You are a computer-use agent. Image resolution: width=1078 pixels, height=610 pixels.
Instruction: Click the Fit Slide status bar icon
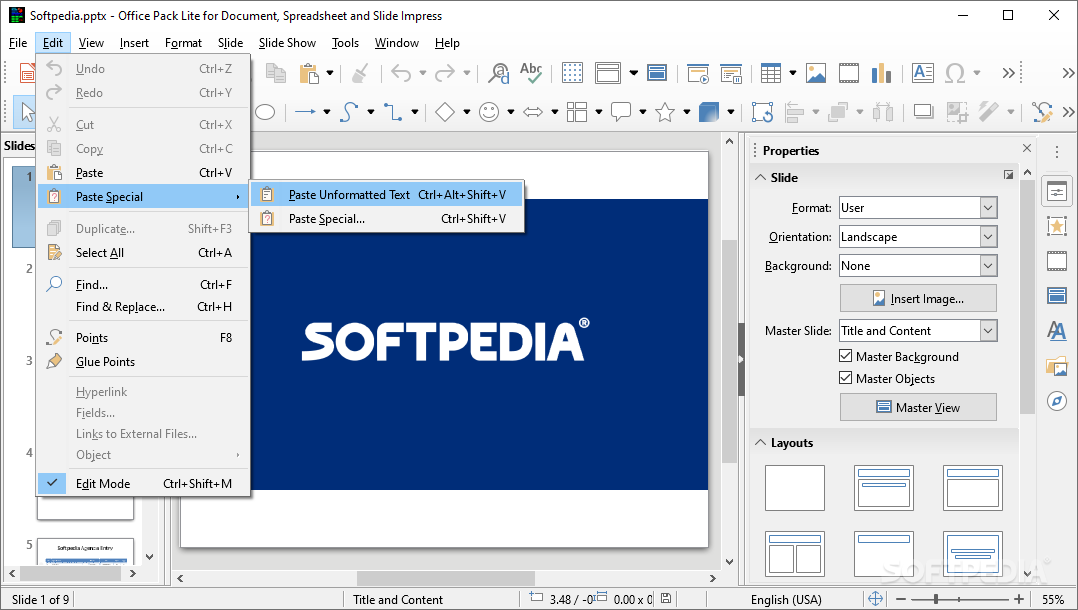coord(875,599)
